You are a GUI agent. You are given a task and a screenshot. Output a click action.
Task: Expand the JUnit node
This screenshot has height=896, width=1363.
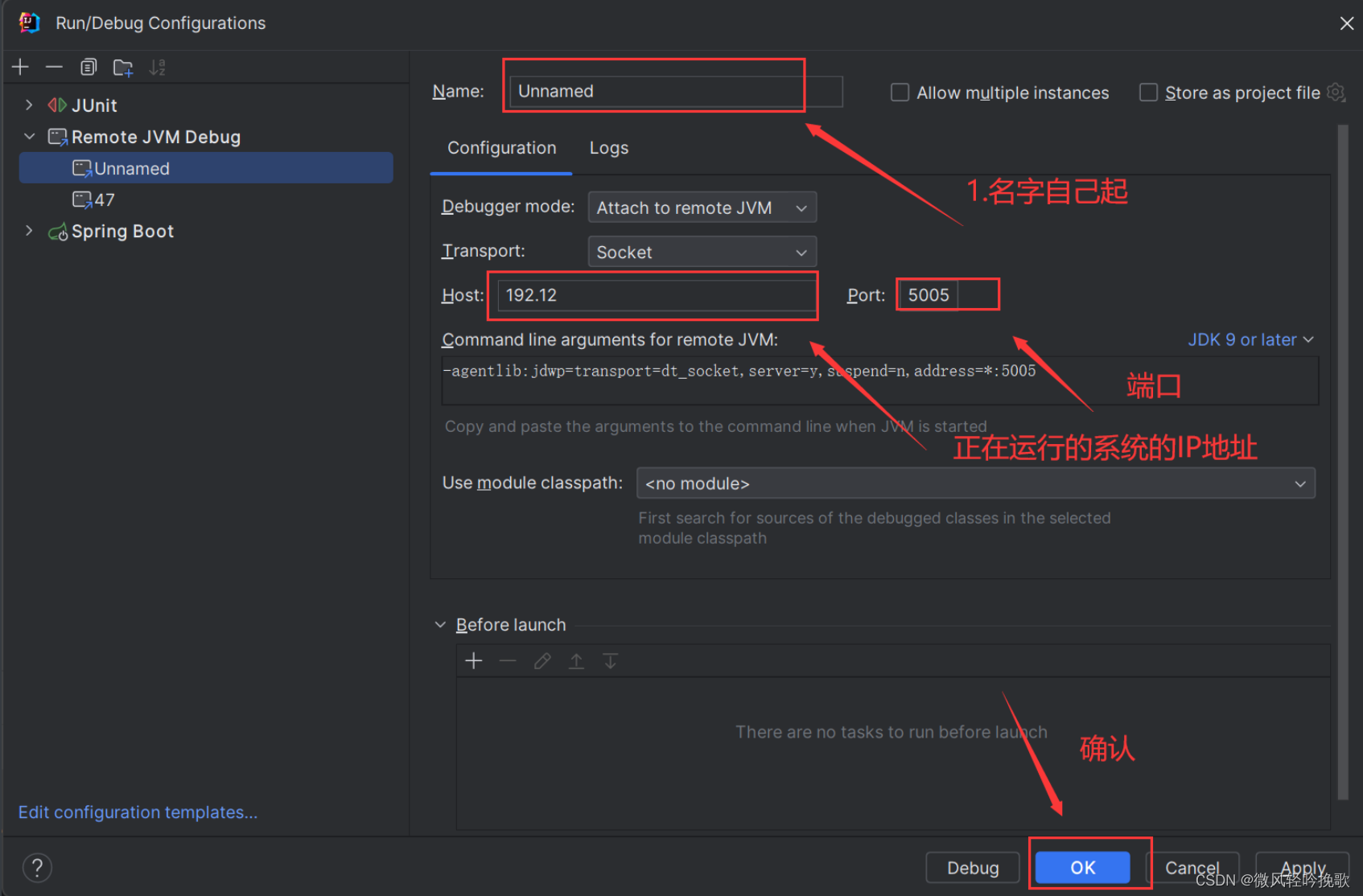coord(29,105)
